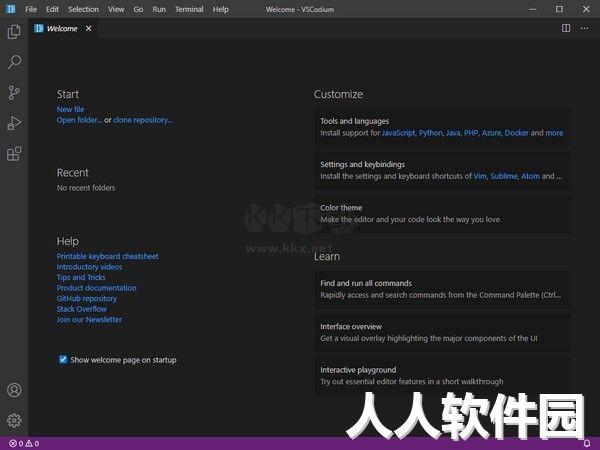This screenshot has width=600, height=450.
Task: Click the notifications bell in status bar
Action: 587,443
